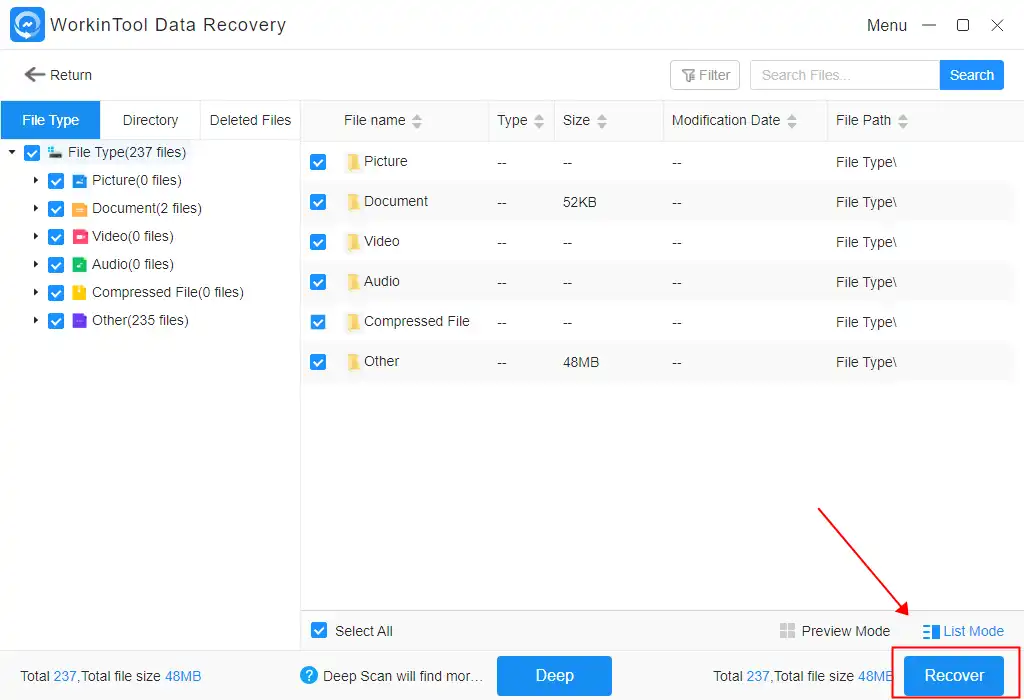Screen dimensions: 1024x700
Task: Click the File Type root drive icon
Action: [x=55, y=152]
